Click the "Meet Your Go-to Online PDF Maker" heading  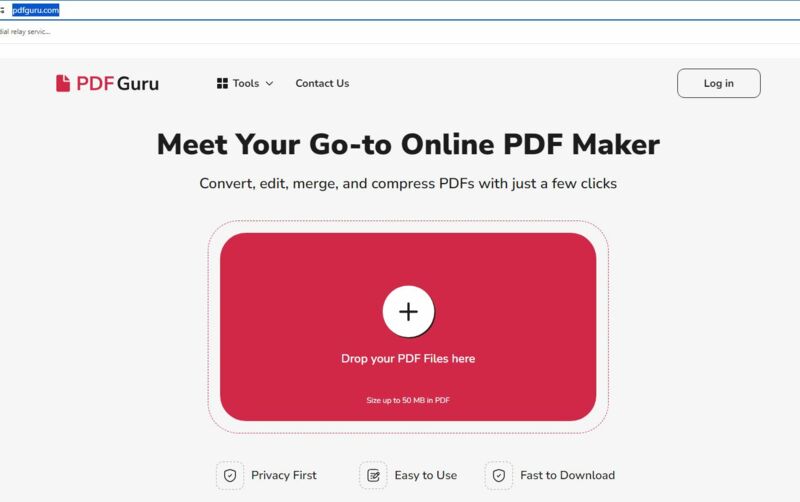(x=408, y=144)
